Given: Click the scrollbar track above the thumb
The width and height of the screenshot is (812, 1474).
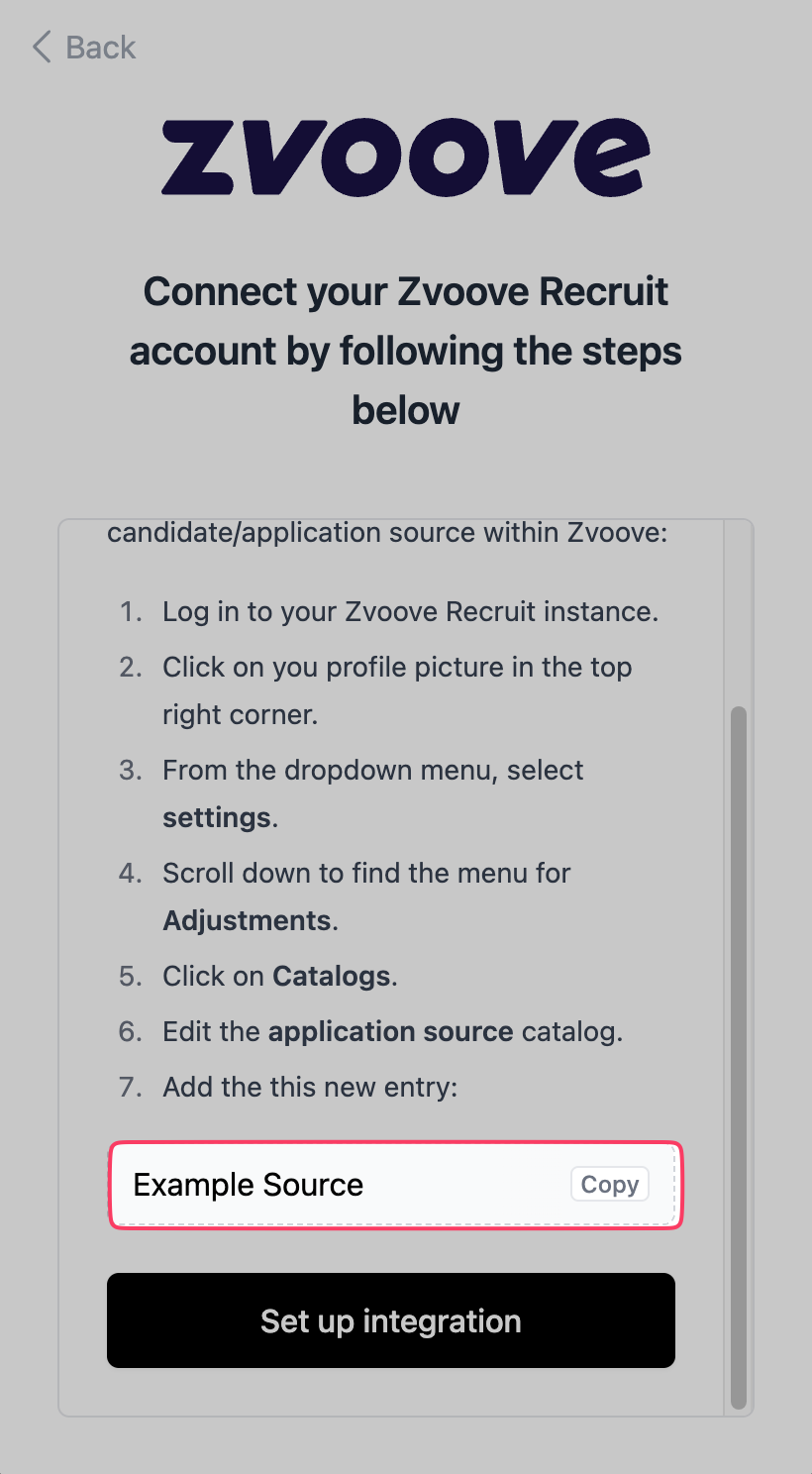Looking at the screenshot, I should (x=738, y=612).
